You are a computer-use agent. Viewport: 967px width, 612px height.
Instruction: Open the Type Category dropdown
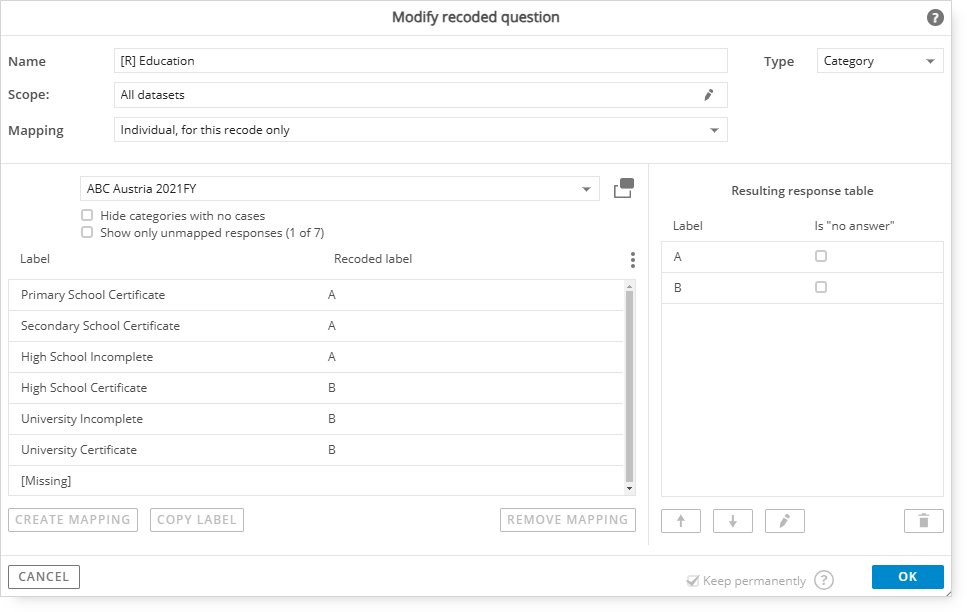tap(880, 61)
